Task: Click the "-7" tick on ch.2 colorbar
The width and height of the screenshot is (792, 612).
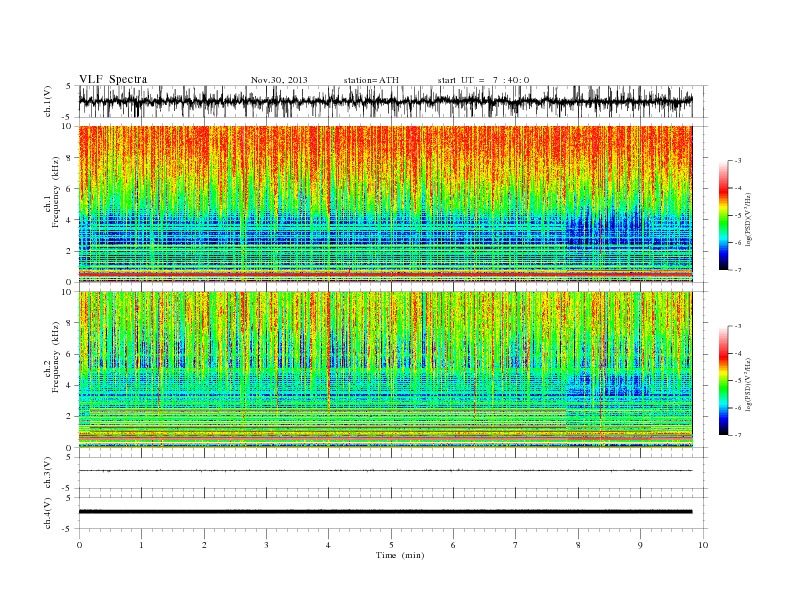Action: (738, 435)
